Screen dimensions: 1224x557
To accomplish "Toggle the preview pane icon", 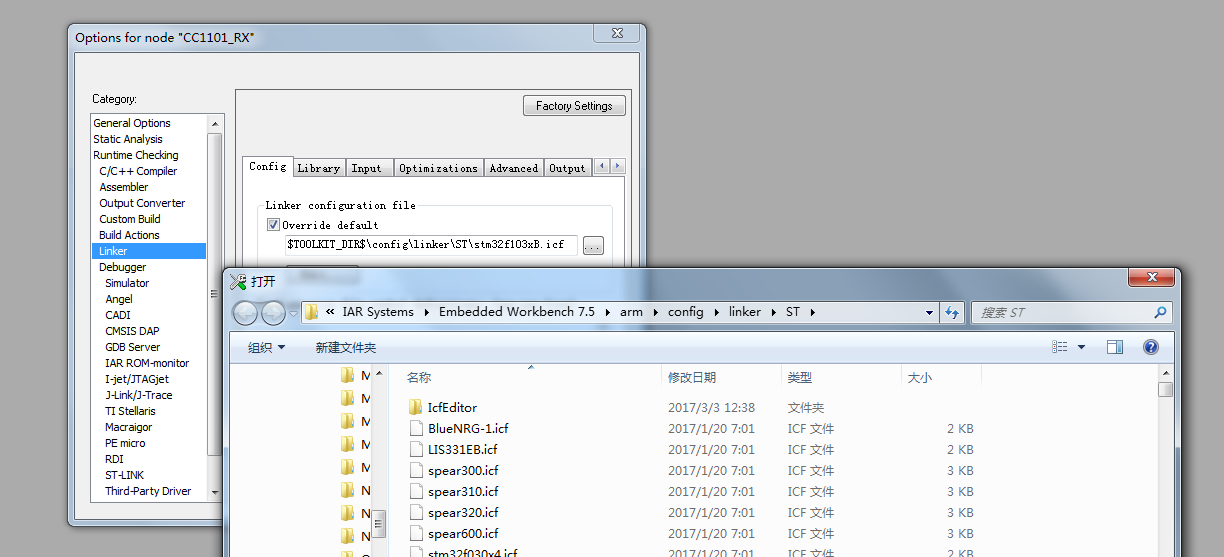I will click(1115, 347).
